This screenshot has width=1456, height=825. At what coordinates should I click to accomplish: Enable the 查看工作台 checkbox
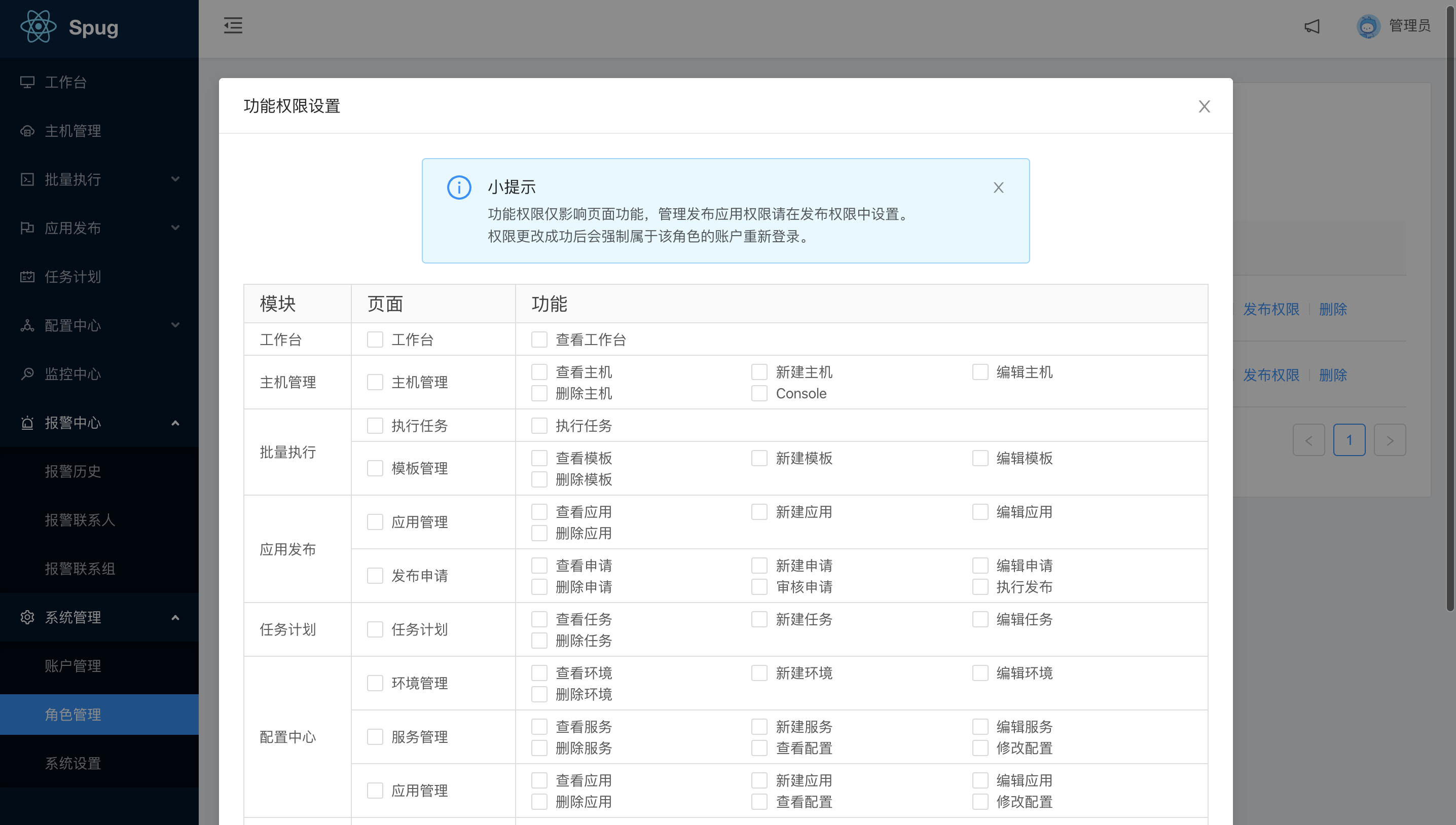[x=539, y=340]
